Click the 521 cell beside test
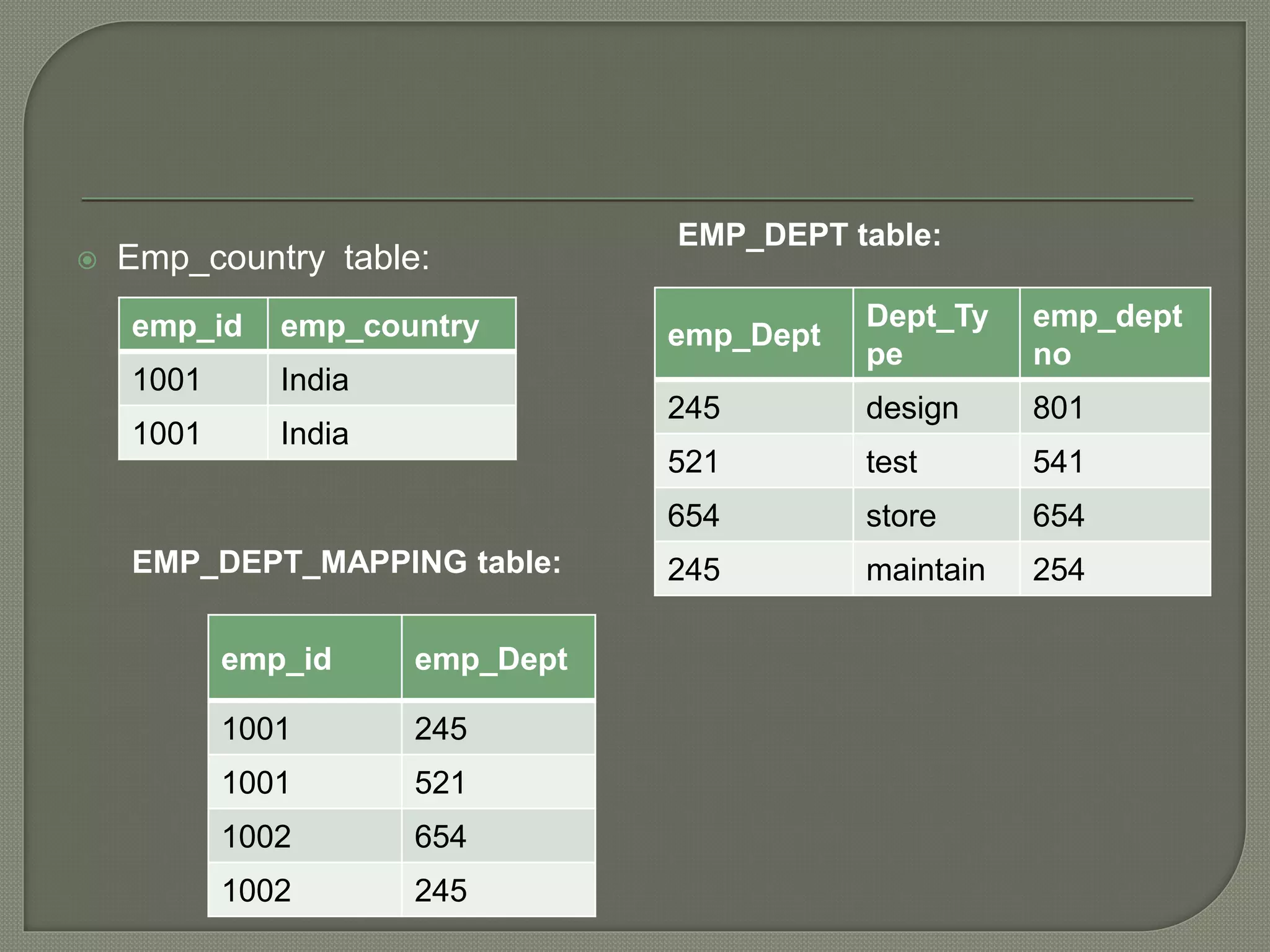 754,461
